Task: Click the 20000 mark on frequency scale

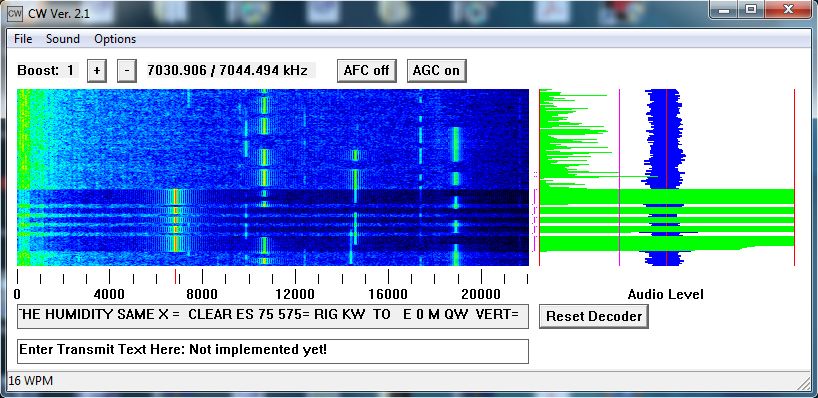Action: [481, 295]
